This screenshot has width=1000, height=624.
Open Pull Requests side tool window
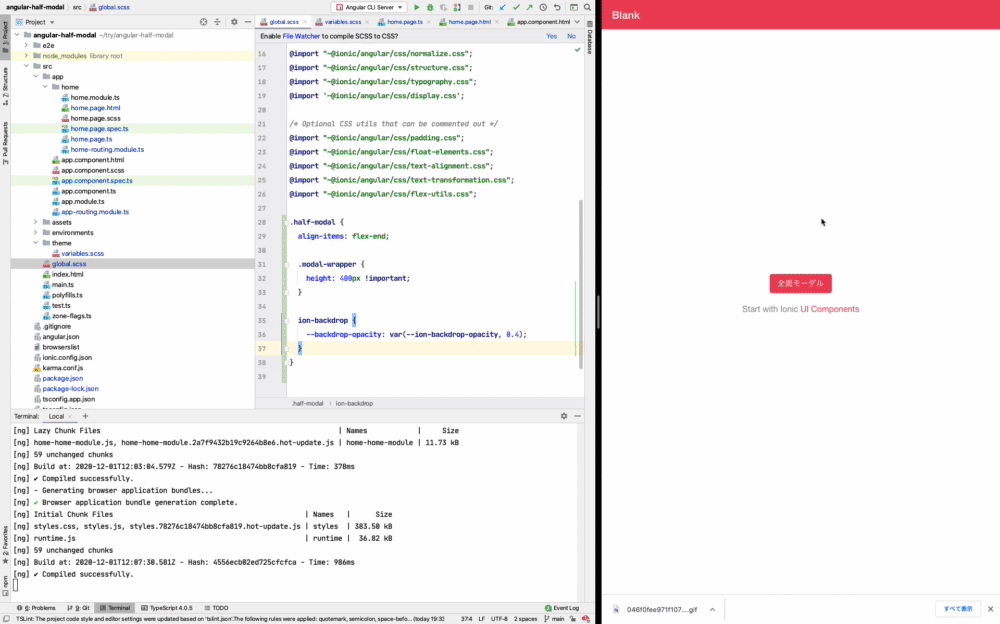[x=5, y=143]
